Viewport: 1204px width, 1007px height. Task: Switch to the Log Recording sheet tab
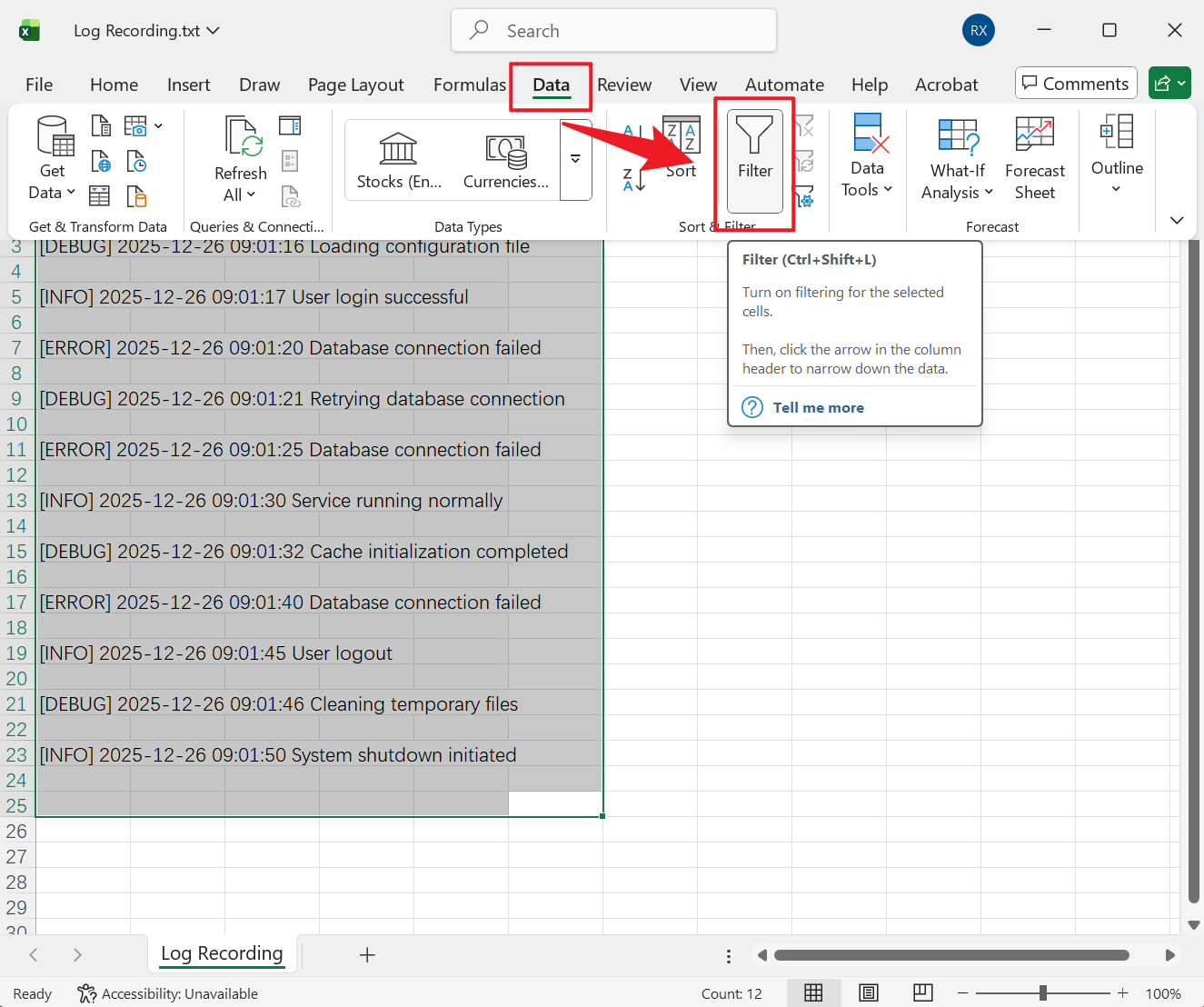tap(222, 953)
